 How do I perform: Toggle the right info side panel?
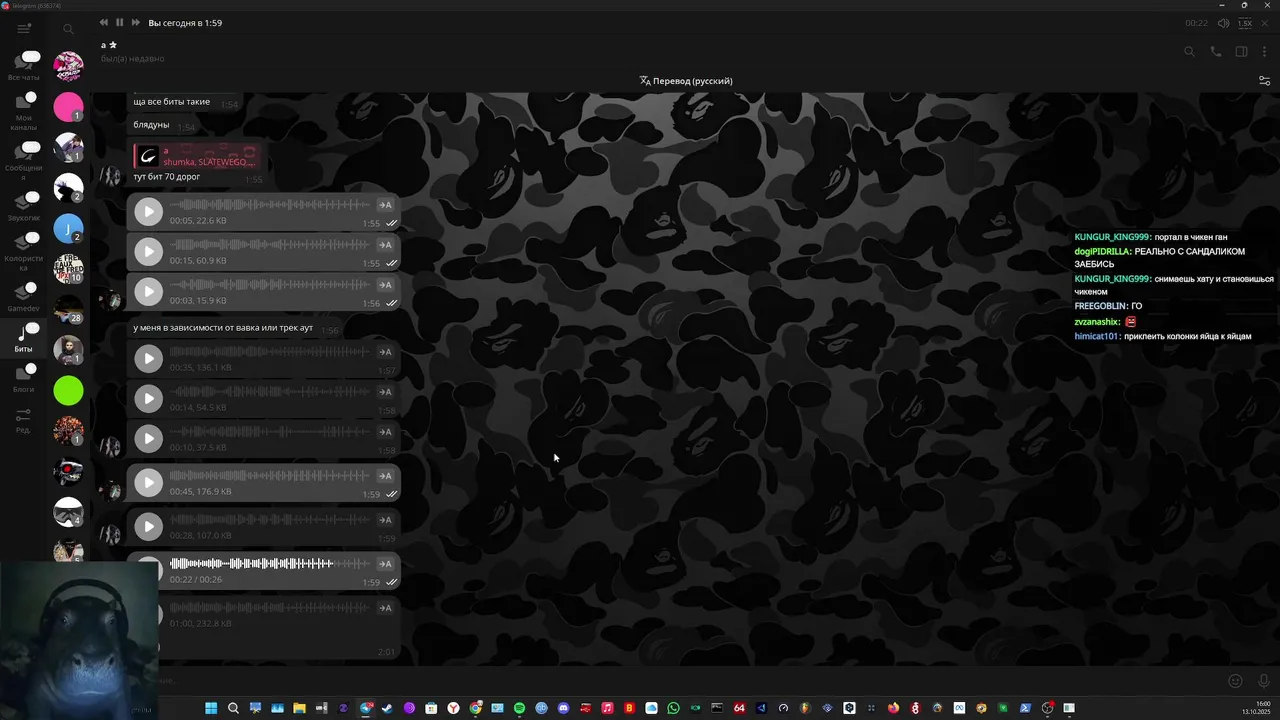pyautogui.click(x=1242, y=52)
